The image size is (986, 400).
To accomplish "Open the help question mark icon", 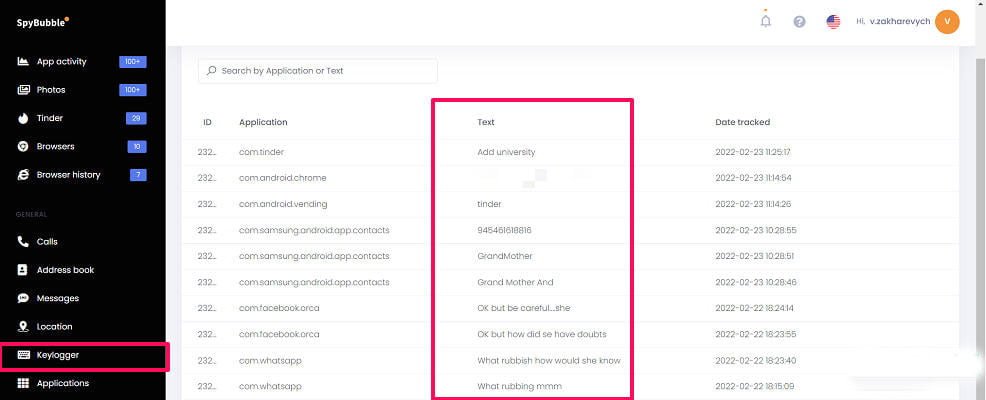I will click(799, 22).
